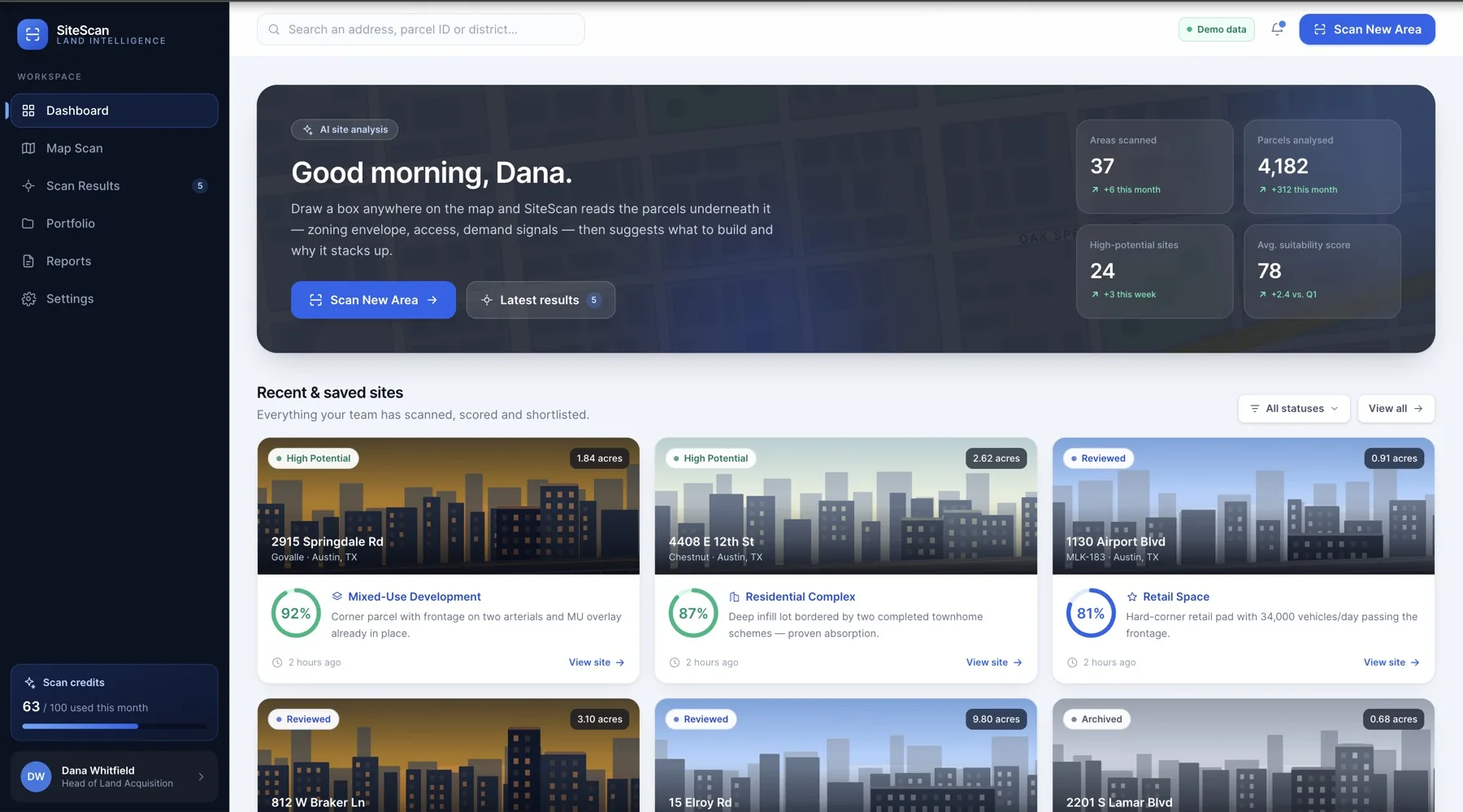The width and height of the screenshot is (1463, 812).
Task: Click clock icon on E 12th St card
Action: (x=675, y=662)
